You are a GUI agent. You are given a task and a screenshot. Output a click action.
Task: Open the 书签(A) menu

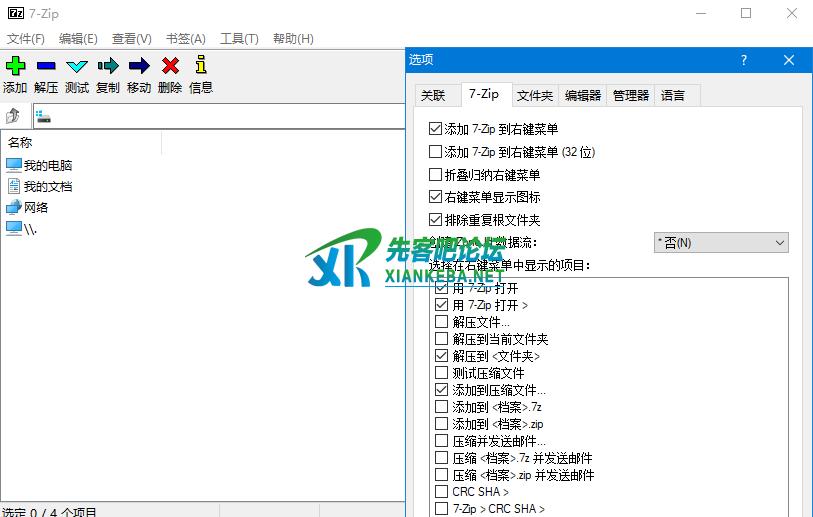pyautogui.click(x=185, y=39)
